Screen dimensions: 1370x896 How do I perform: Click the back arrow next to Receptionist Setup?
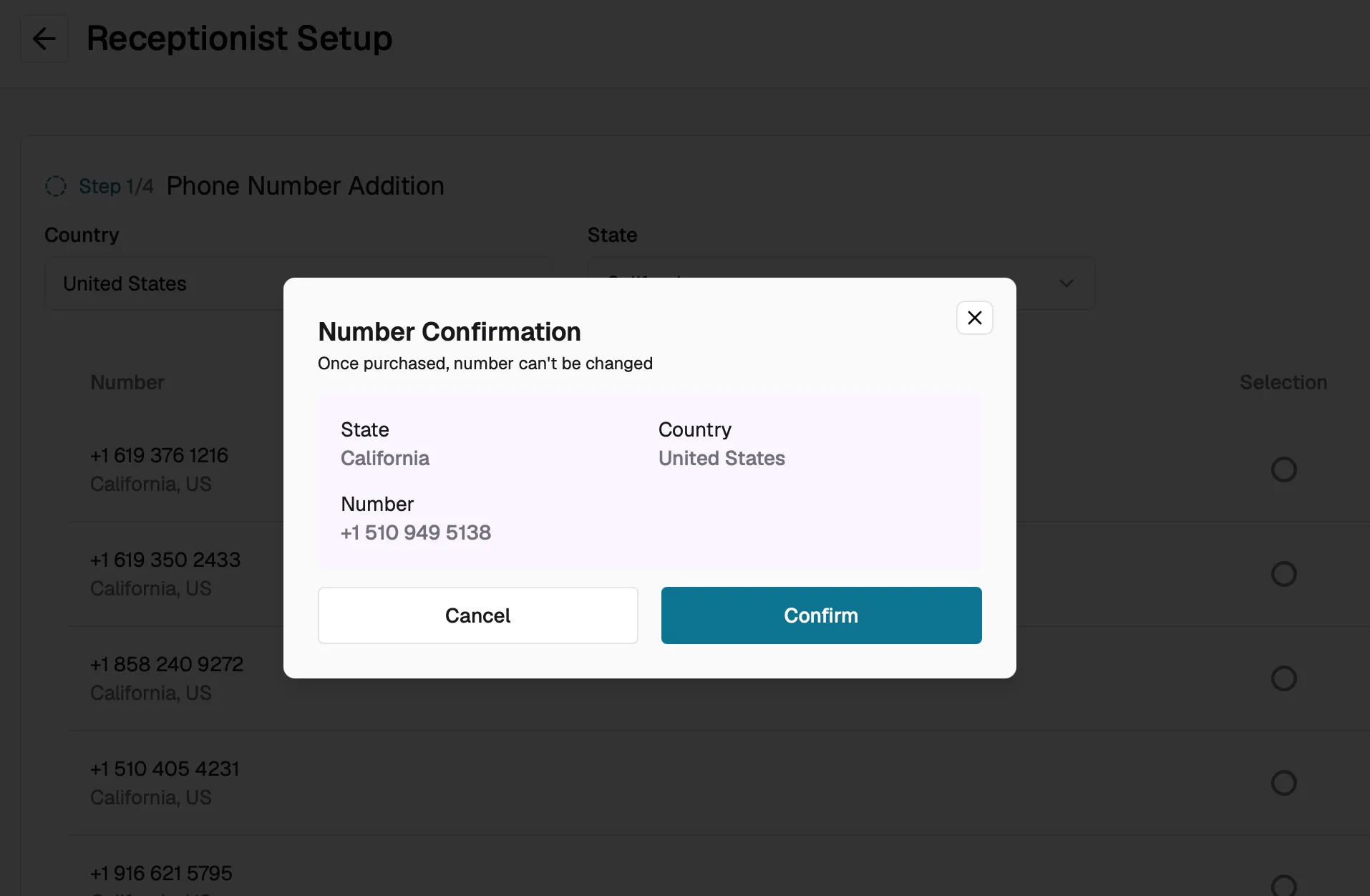point(44,39)
